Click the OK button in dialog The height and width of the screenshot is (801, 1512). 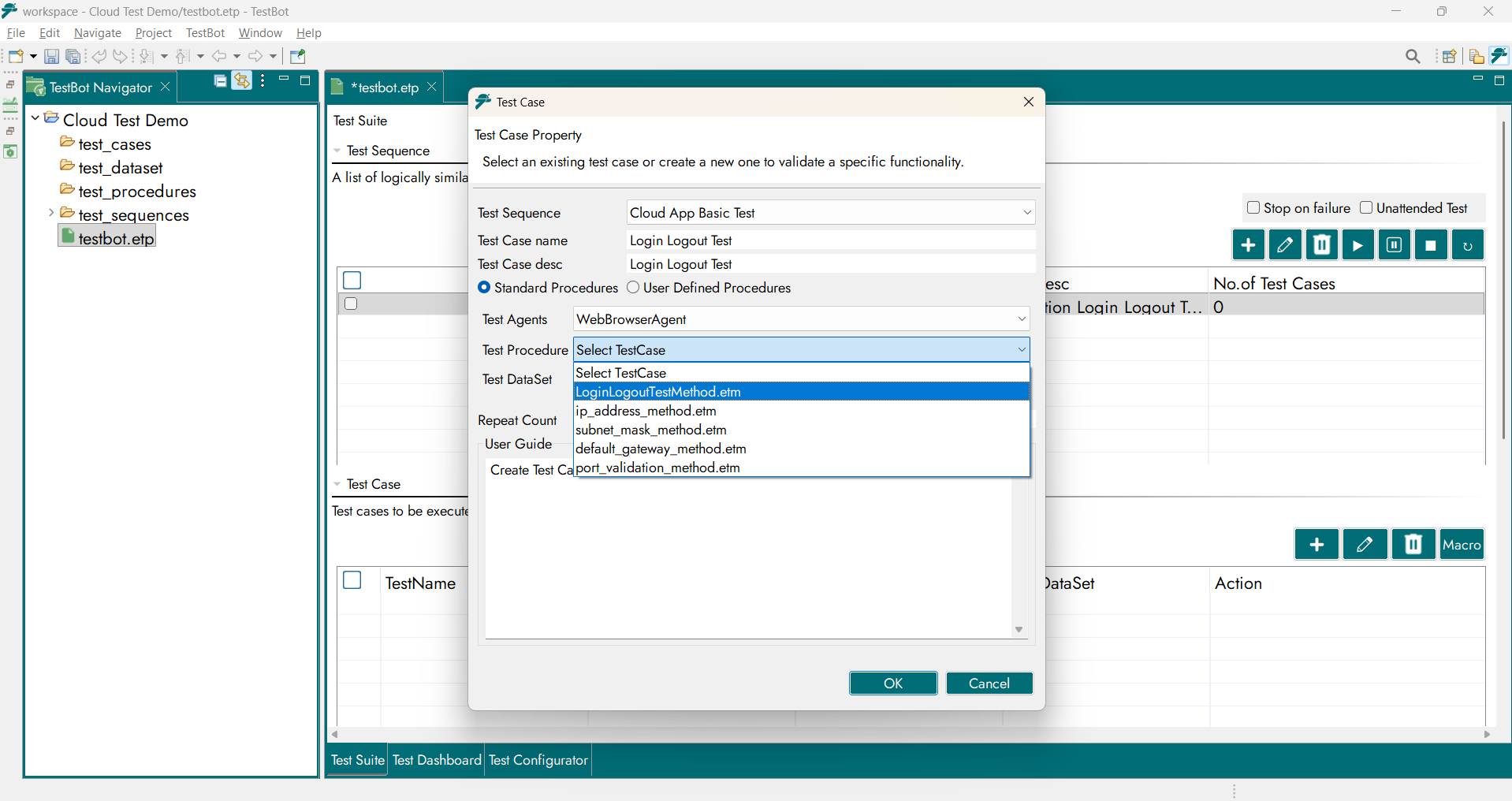[x=892, y=684]
